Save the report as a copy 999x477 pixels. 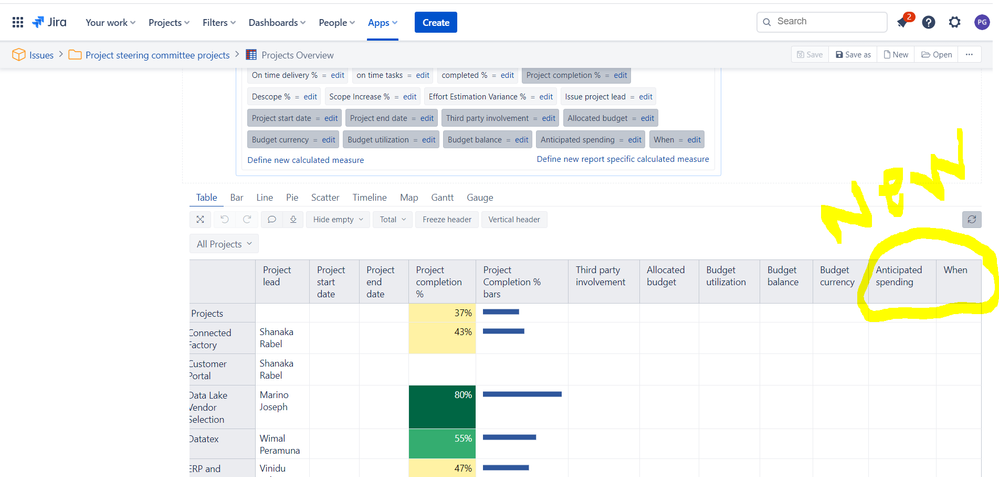tap(853, 55)
